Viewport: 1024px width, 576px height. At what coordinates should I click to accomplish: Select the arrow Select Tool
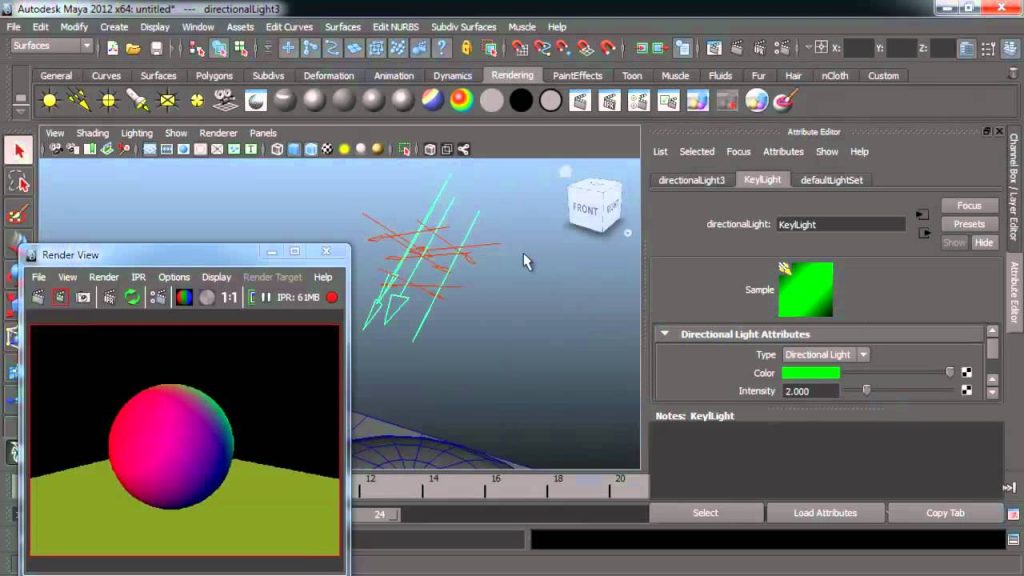tap(18, 151)
